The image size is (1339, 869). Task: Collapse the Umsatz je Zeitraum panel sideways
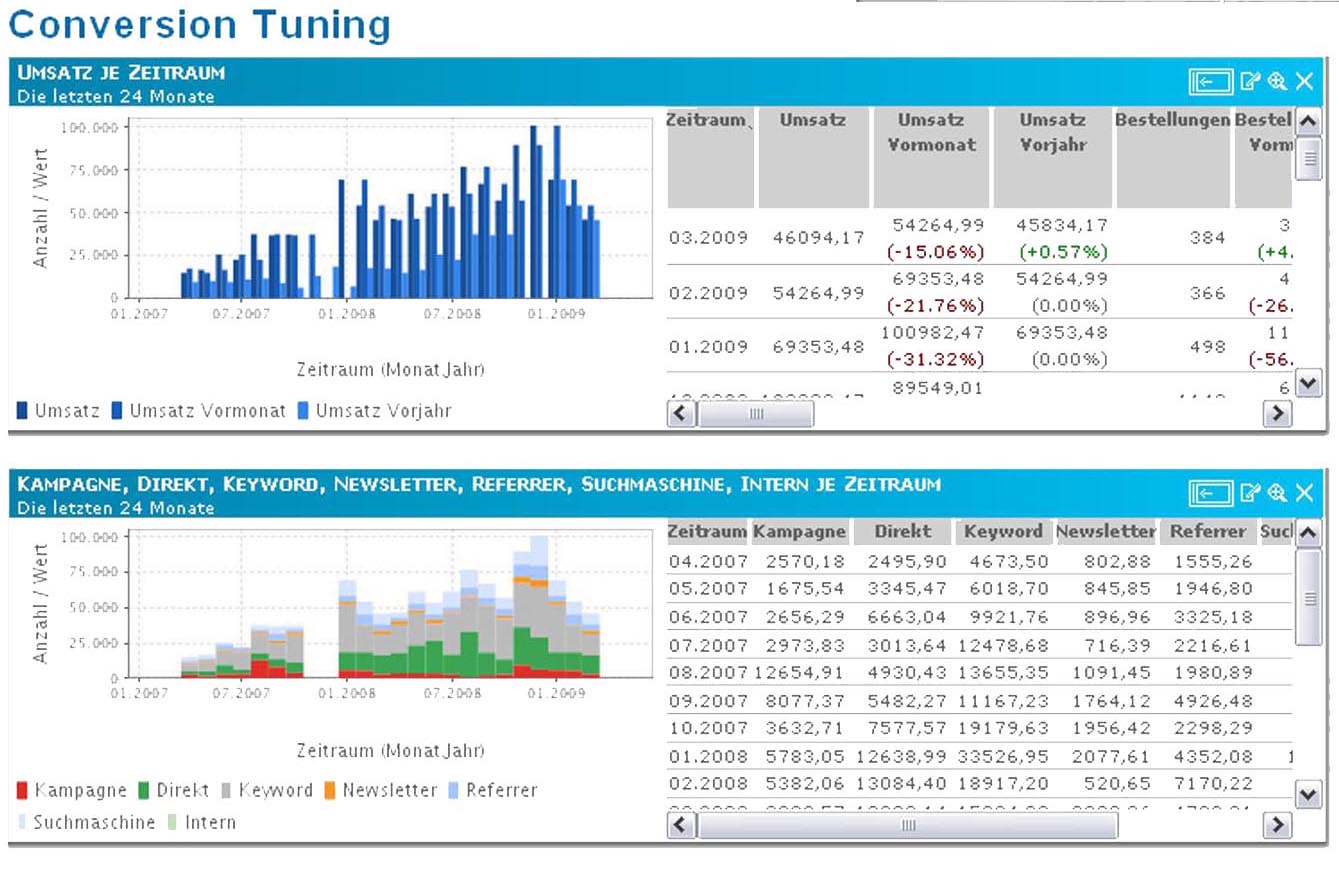(1210, 81)
